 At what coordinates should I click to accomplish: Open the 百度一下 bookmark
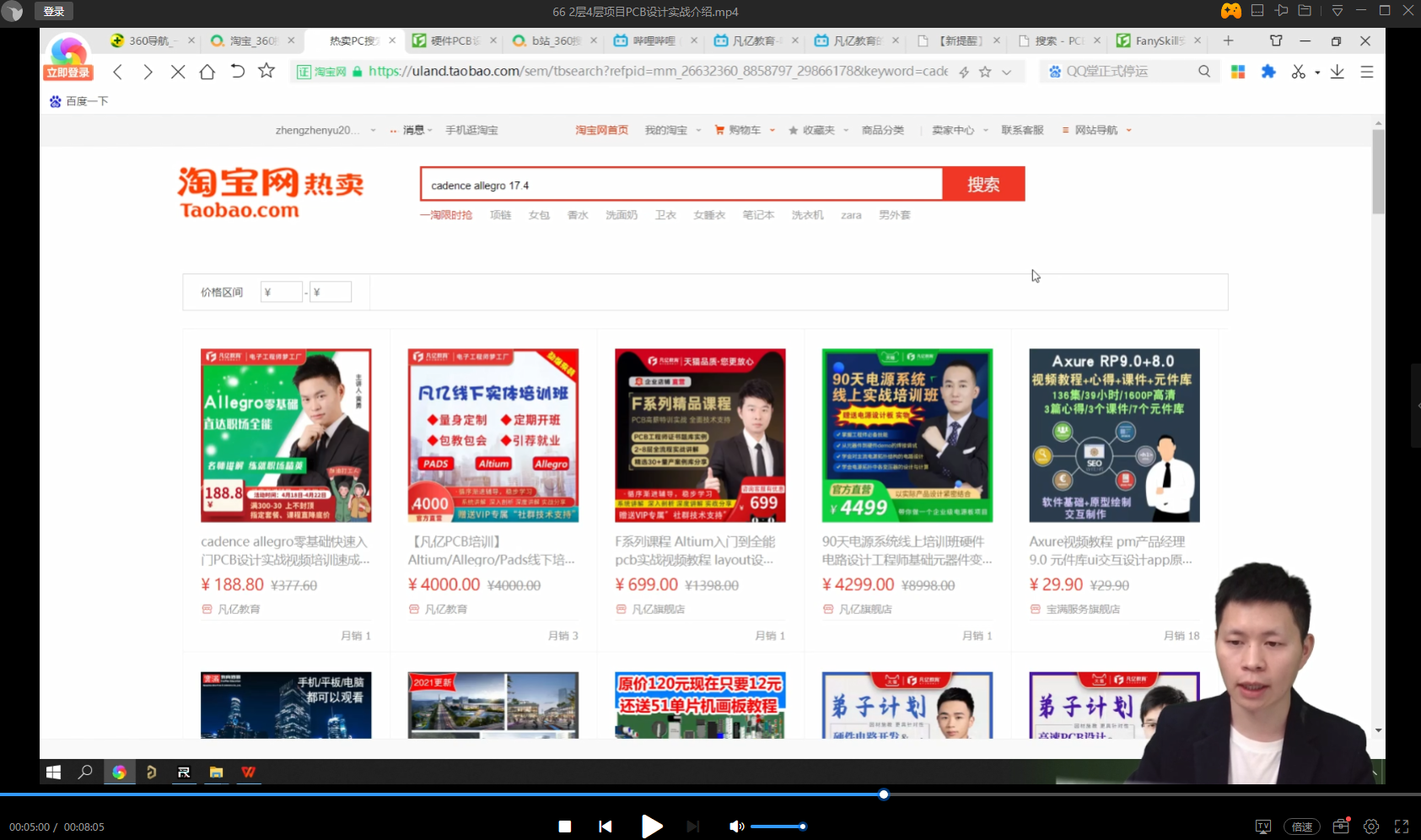[x=78, y=101]
